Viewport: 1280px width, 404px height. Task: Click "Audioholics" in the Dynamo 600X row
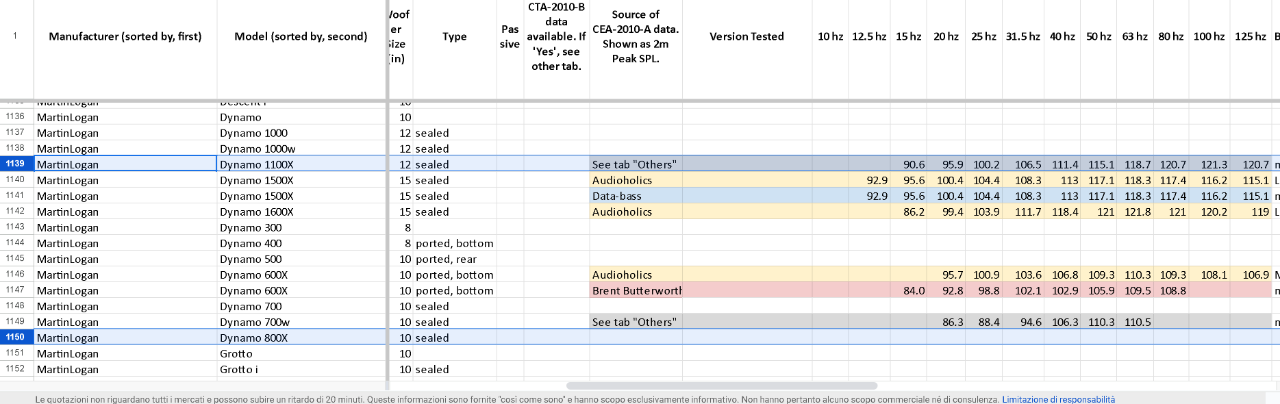pyautogui.click(x=635, y=274)
